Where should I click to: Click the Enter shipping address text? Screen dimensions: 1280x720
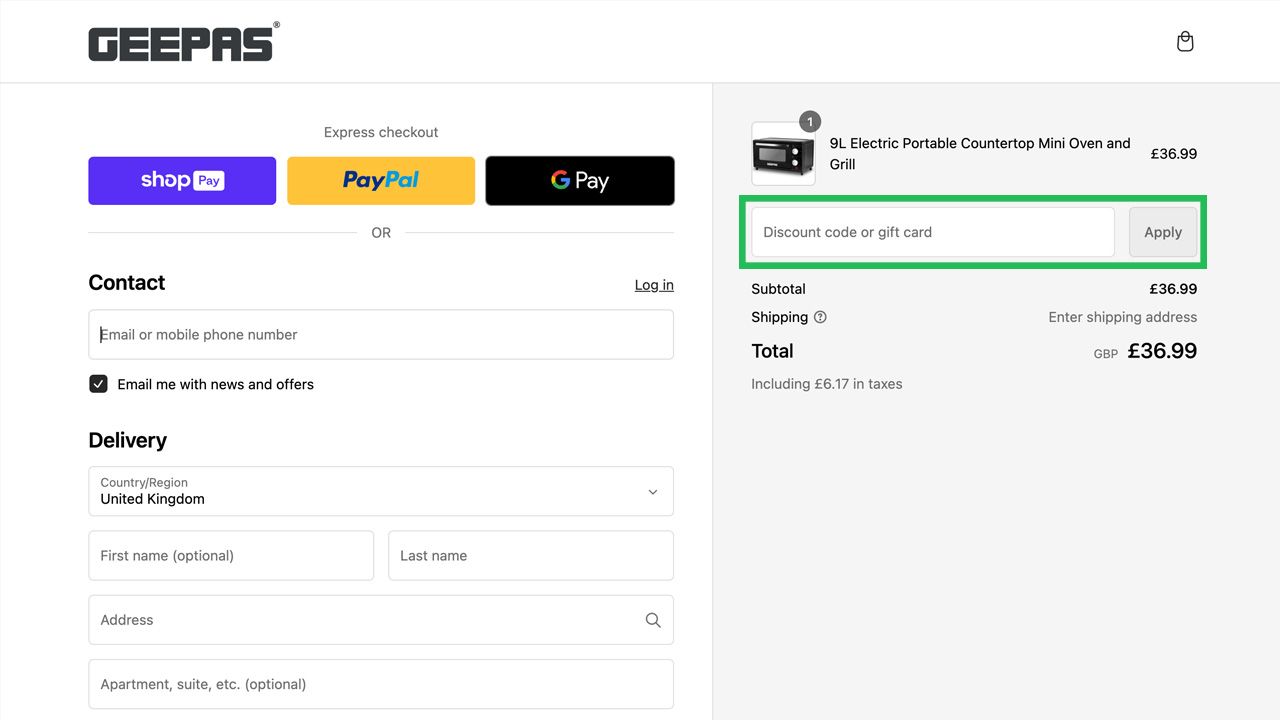(x=1123, y=317)
